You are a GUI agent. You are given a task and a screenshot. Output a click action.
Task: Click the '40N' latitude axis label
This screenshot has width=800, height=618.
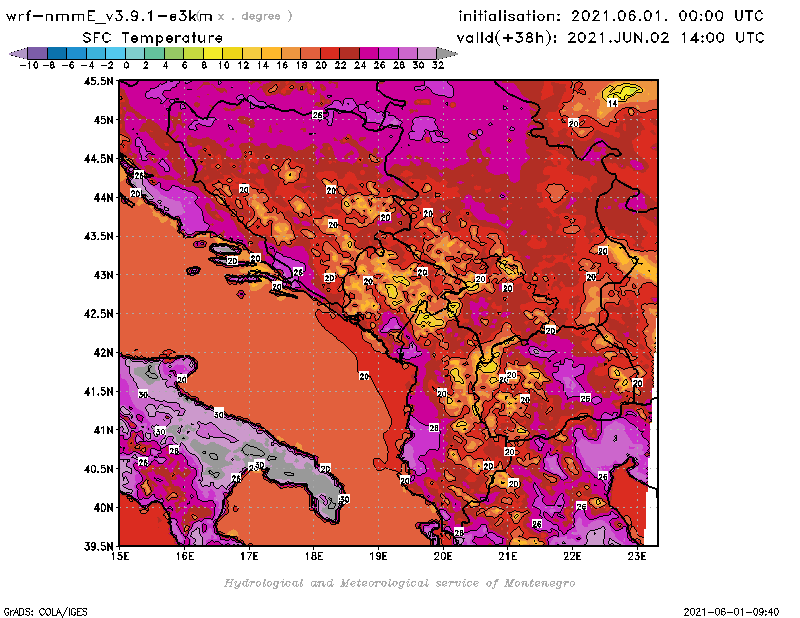tap(103, 507)
